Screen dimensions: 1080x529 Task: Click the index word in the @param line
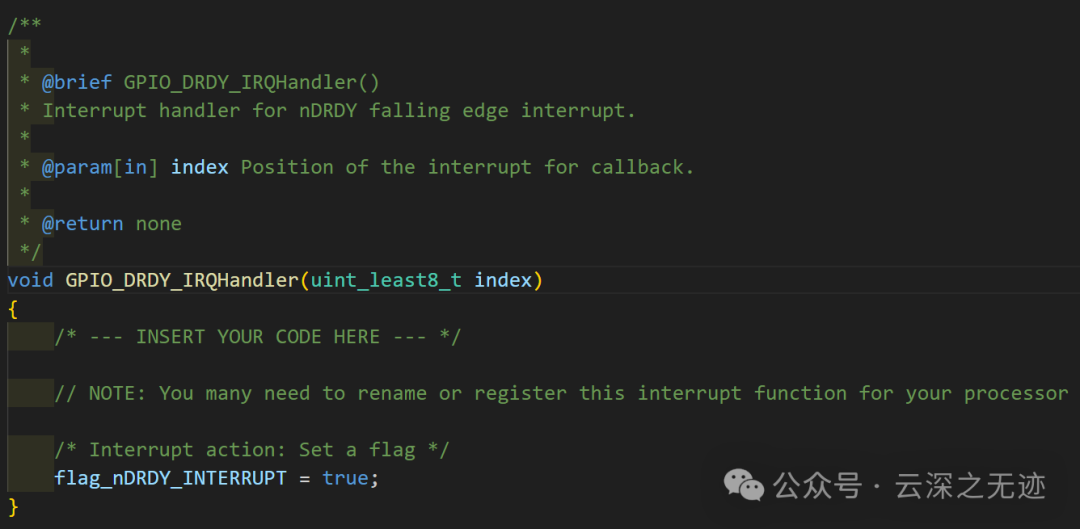[200, 167]
